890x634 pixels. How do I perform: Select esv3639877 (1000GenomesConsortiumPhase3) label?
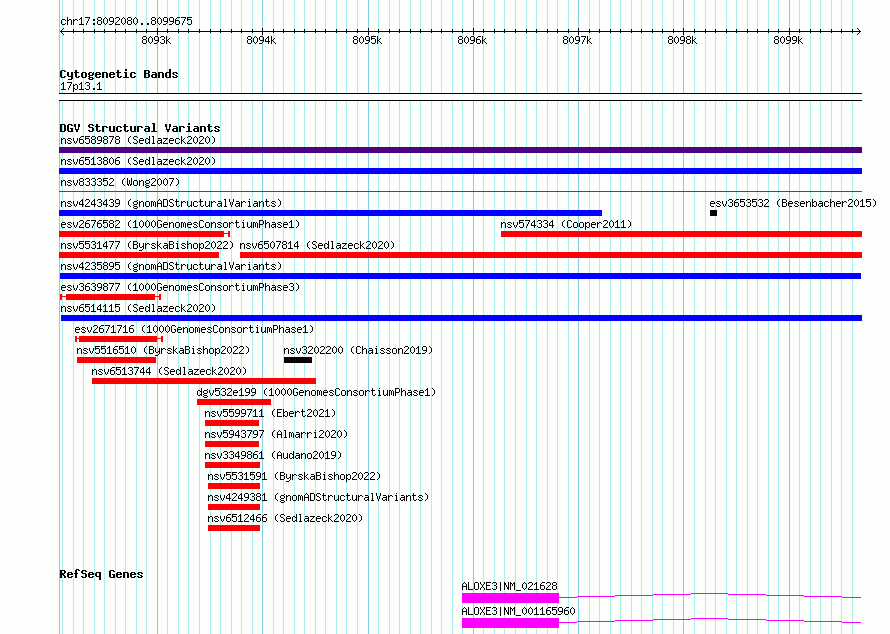click(180, 287)
